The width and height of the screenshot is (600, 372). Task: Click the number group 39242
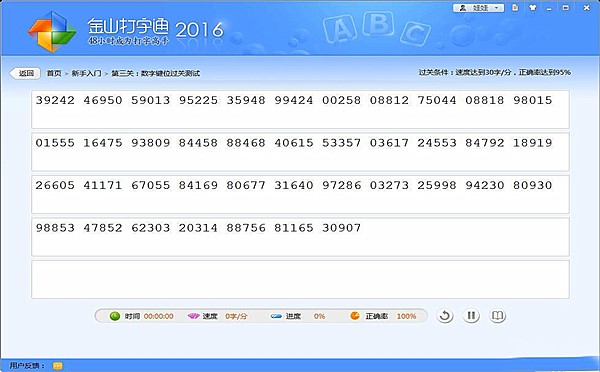click(55, 100)
